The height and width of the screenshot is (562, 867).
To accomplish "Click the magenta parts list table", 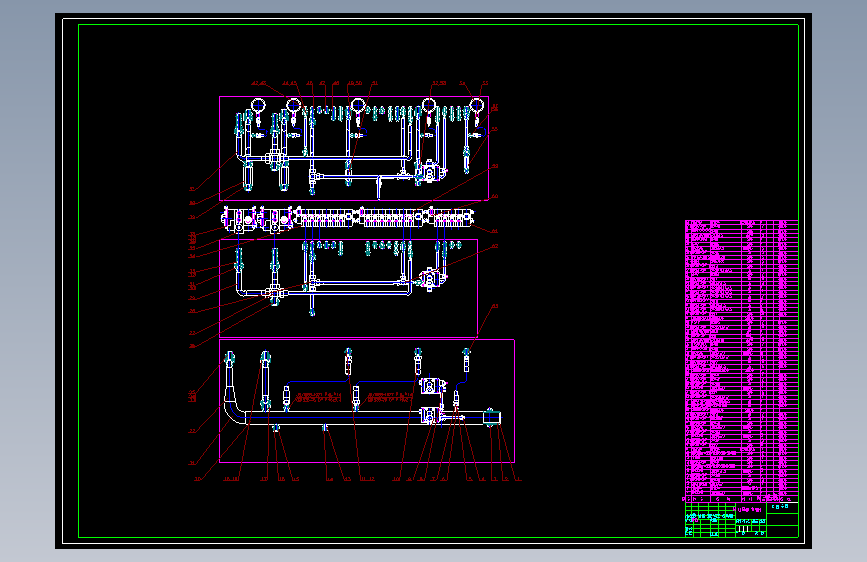I will point(741,361).
